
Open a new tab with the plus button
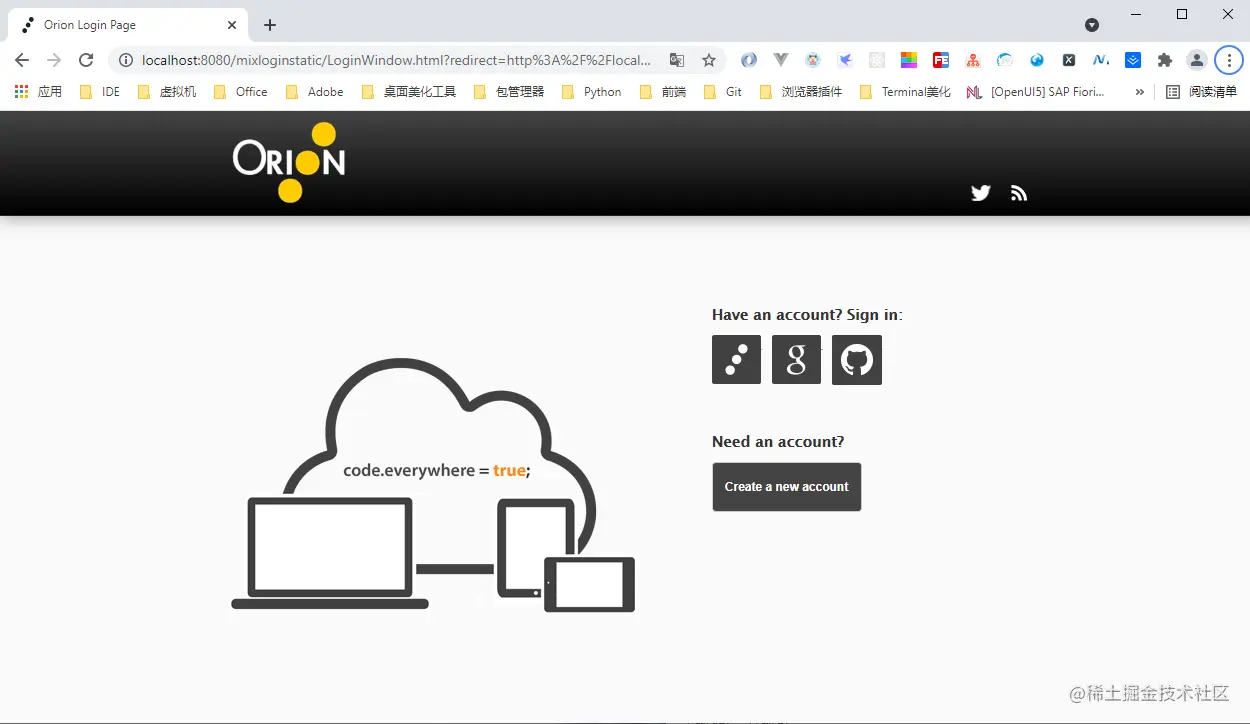click(x=270, y=25)
